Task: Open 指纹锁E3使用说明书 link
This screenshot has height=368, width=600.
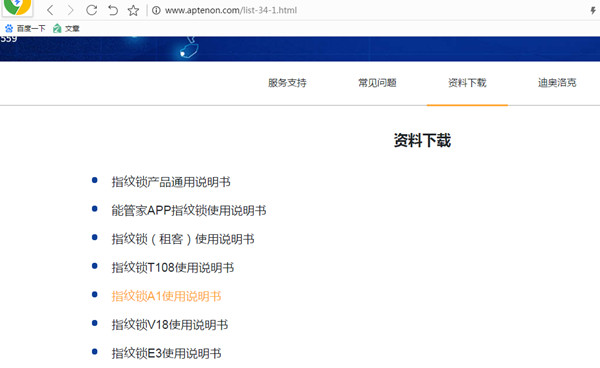Action: [x=166, y=353]
